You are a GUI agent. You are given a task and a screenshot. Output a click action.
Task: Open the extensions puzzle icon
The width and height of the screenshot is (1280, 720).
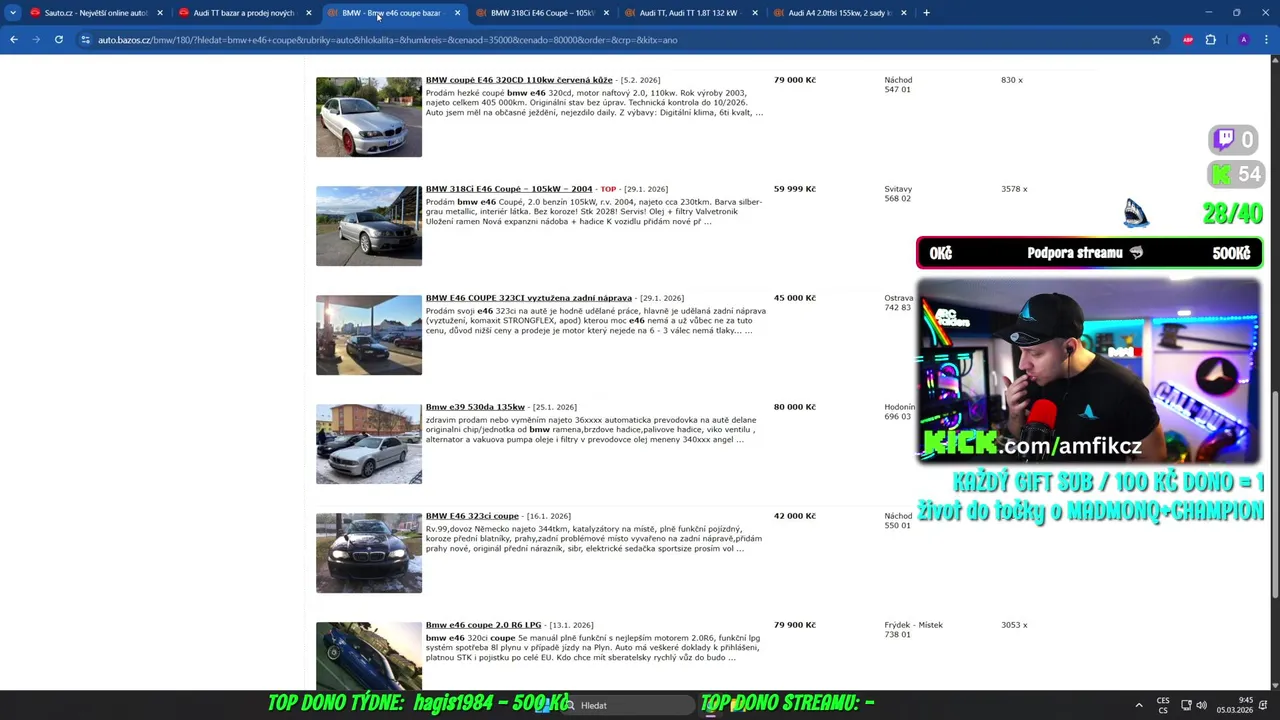tap(1211, 40)
